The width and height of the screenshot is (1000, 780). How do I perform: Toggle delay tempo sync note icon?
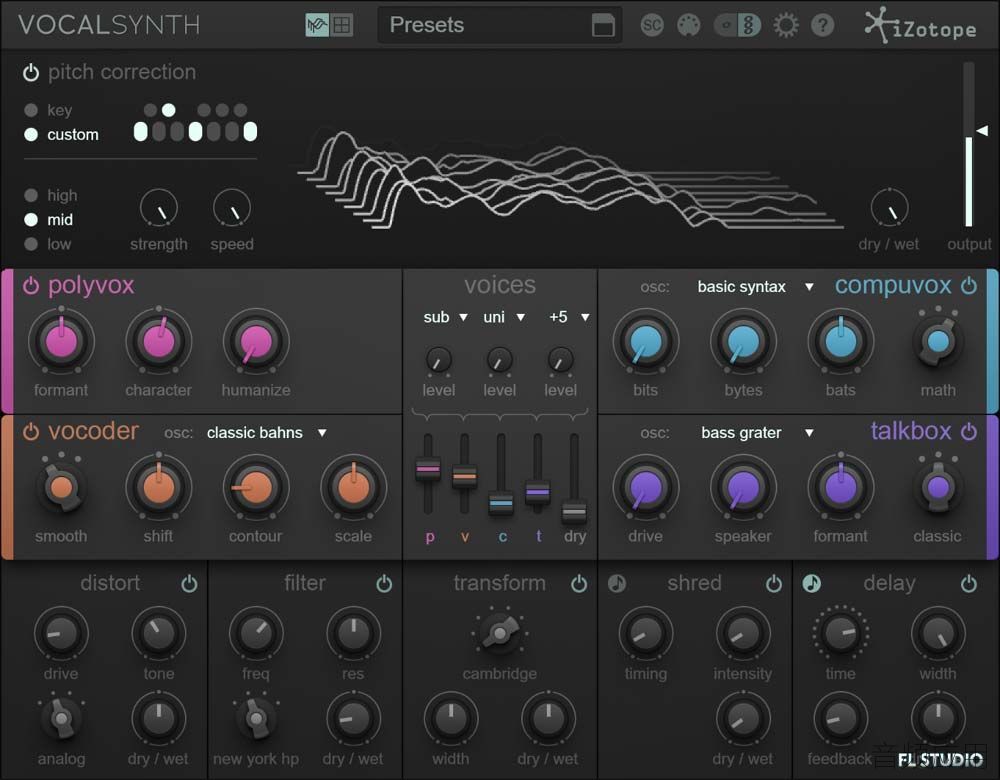(812, 584)
